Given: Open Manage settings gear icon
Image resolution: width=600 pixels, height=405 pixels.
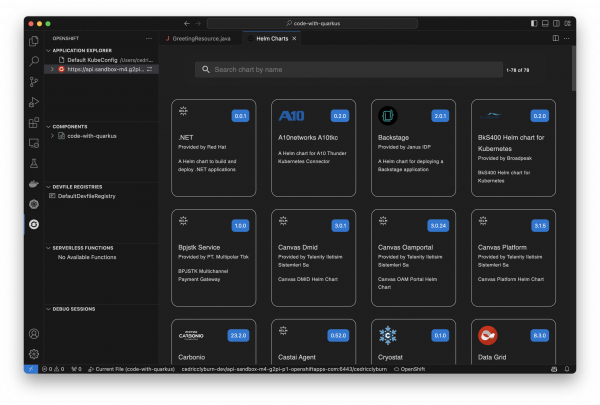Looking at the screenshot, I should (x=34, y=354).
